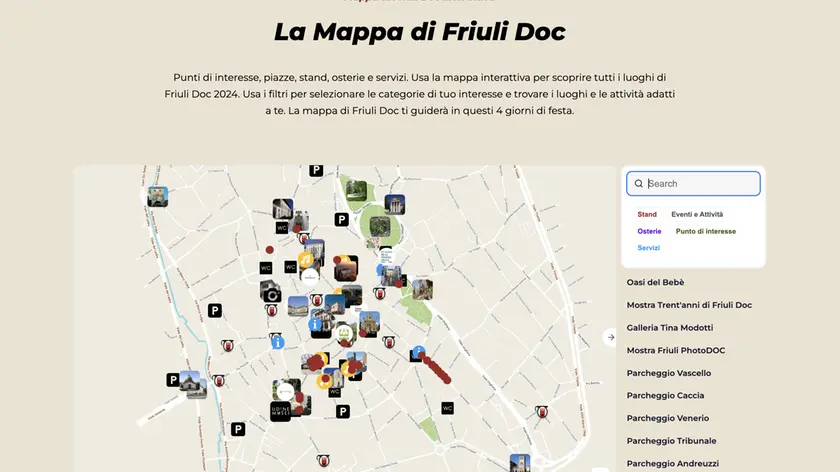Select Parcheggio Vascello in the list
This screenshot has height=472, width=840.
point(669,373)
